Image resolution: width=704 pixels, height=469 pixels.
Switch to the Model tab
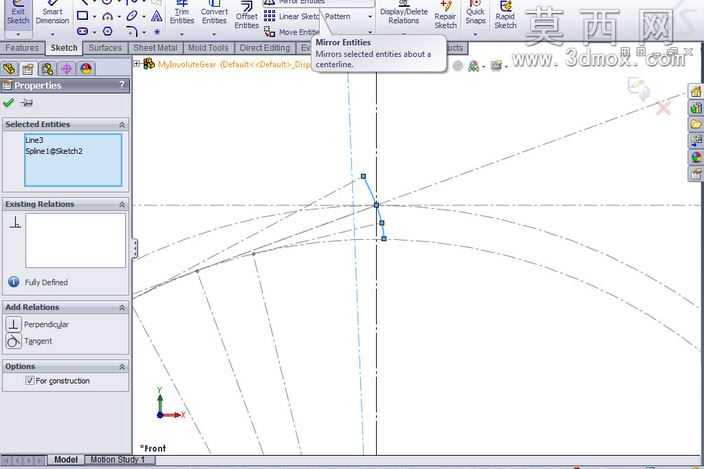coord(66,460)
